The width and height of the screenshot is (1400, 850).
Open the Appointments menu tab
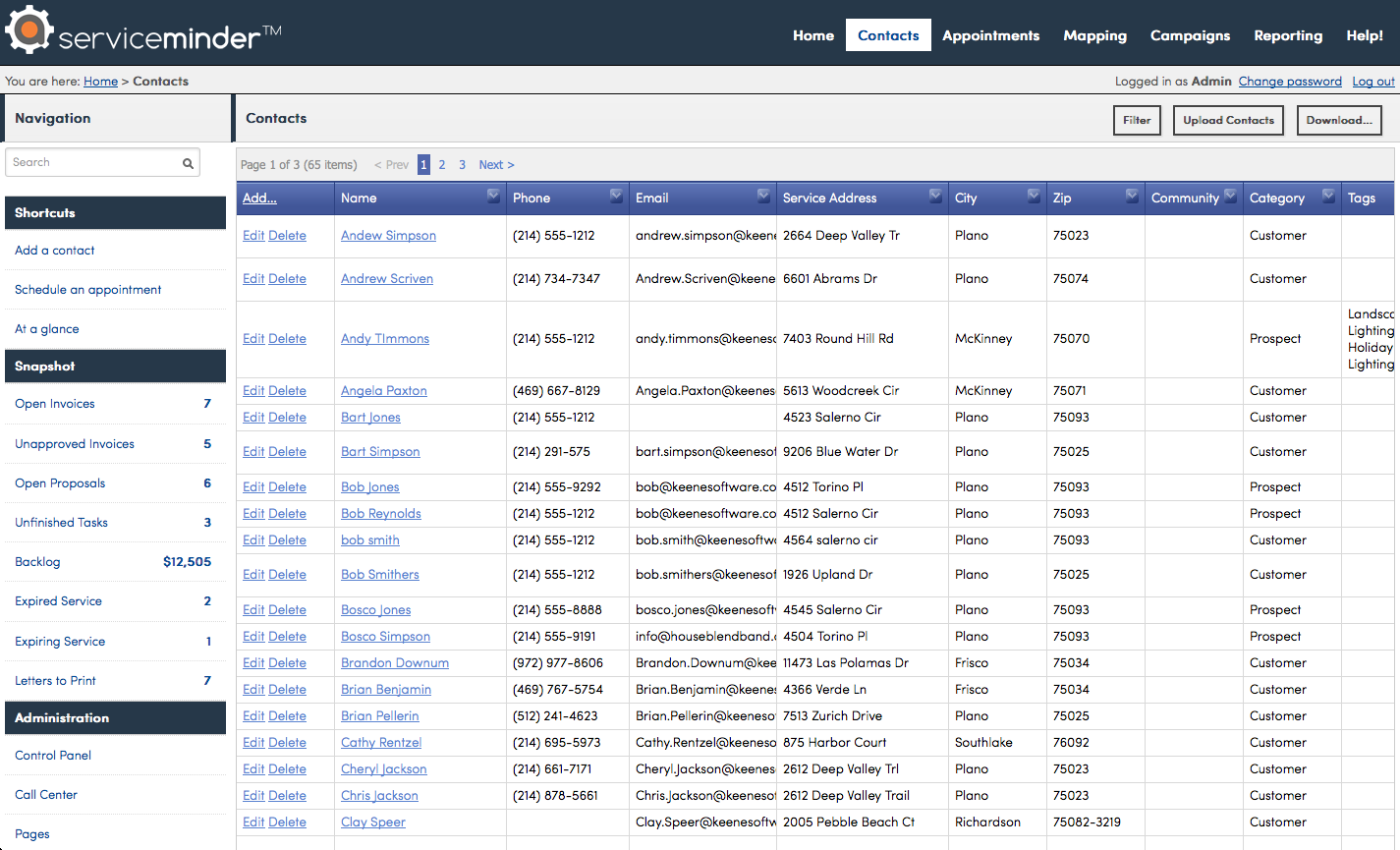tap(990, 35)
